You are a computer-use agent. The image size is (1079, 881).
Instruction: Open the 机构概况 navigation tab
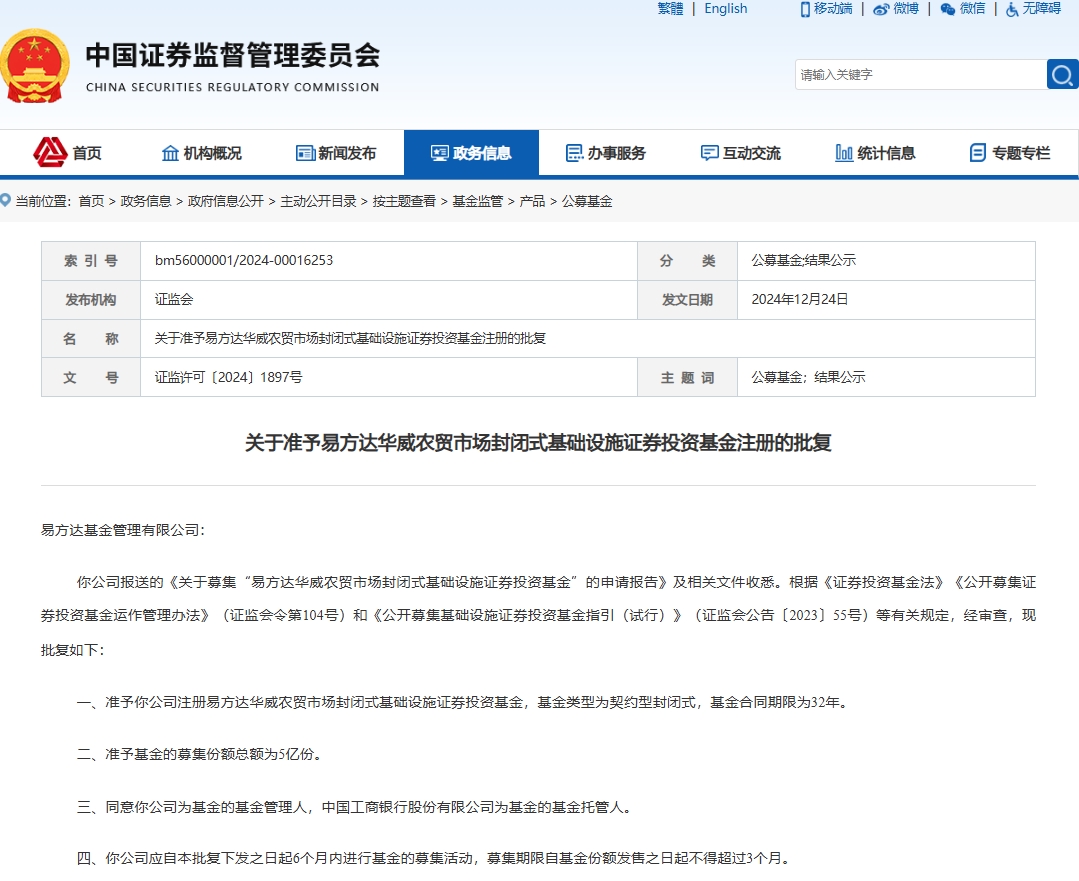[x=202, y=153]
